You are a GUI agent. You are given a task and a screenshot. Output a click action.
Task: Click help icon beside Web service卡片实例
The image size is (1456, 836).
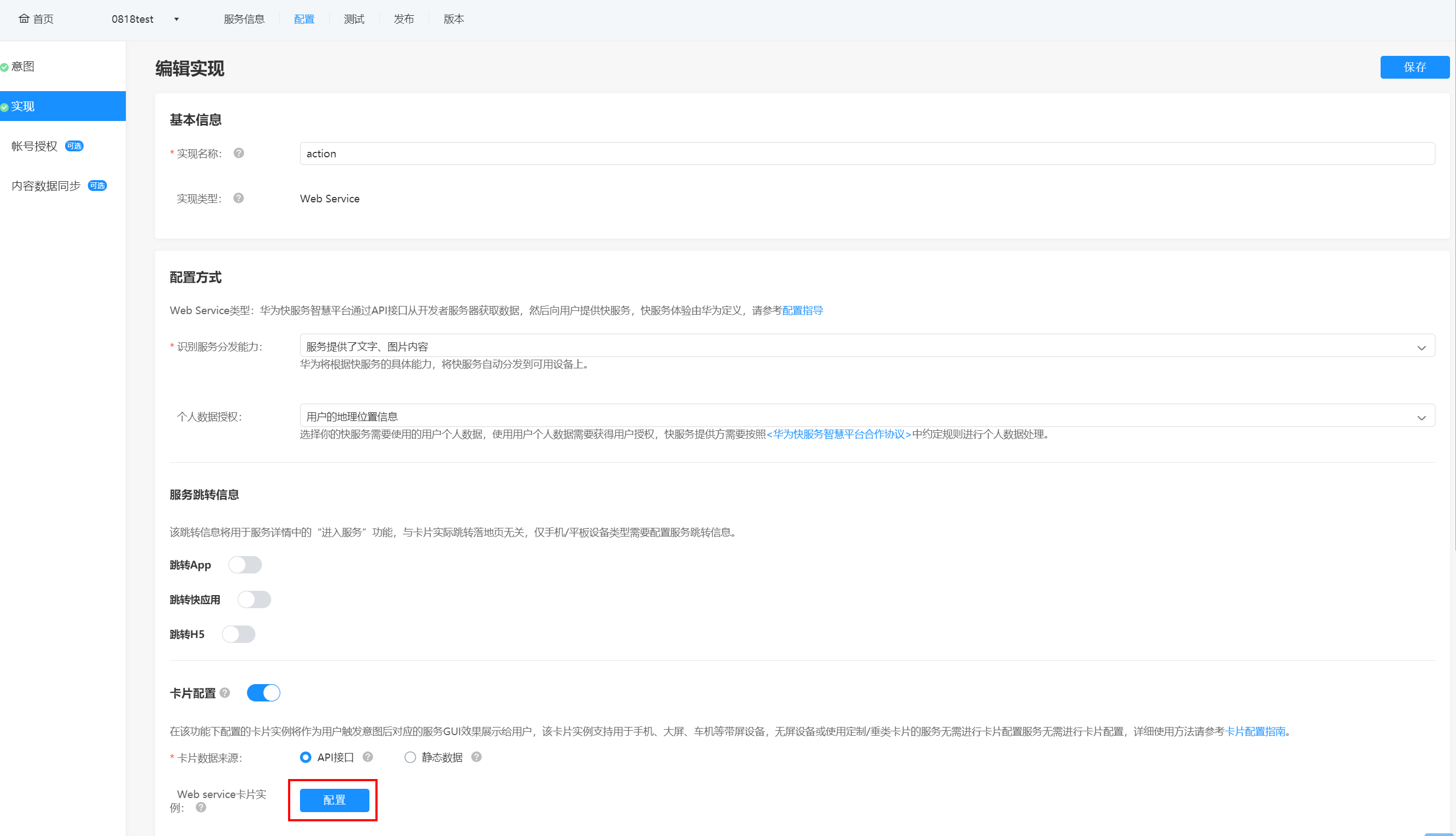click(x=201, y=807)
